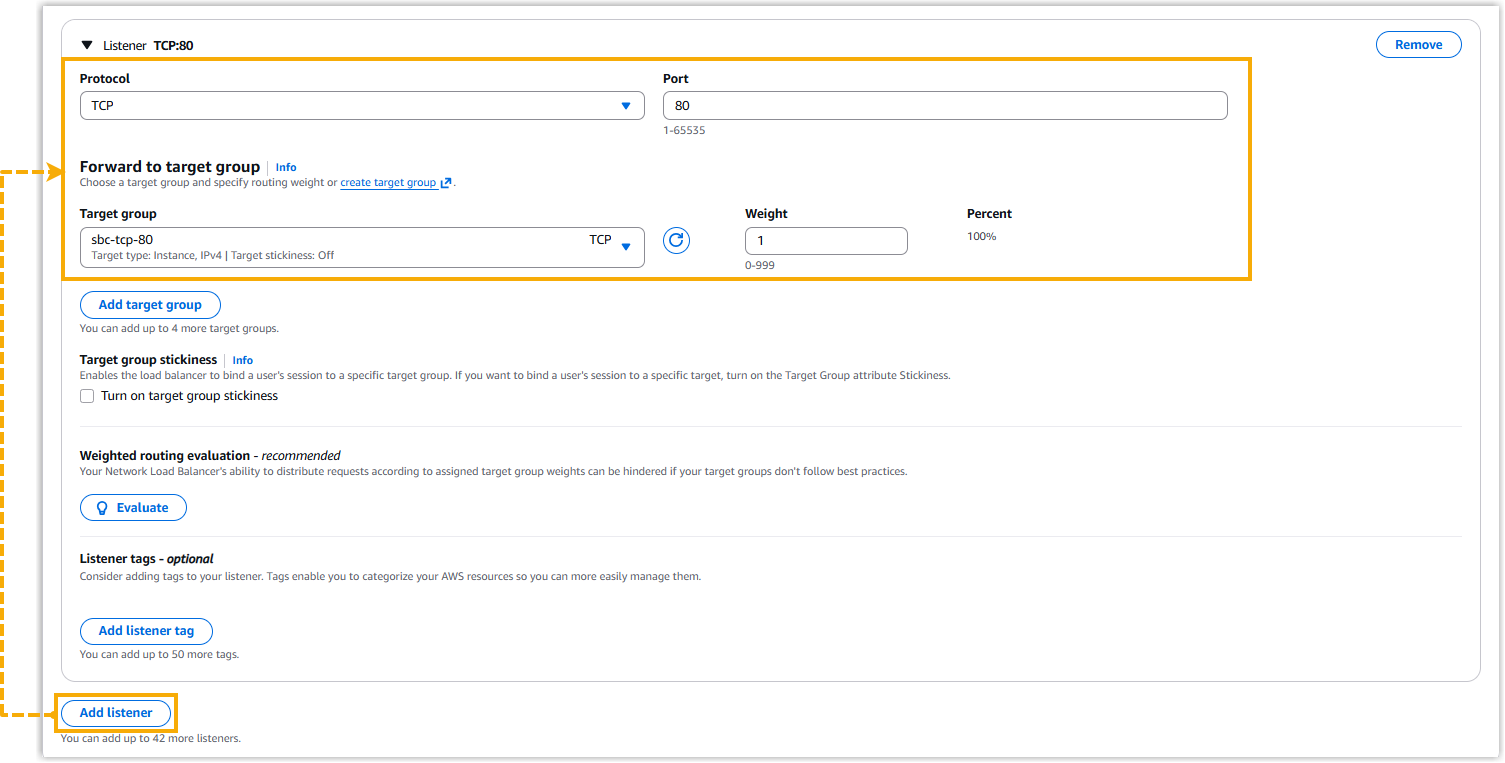1505x763 pixels.
Task: Click the blue caret in Target group field
Action: [626, 247]
